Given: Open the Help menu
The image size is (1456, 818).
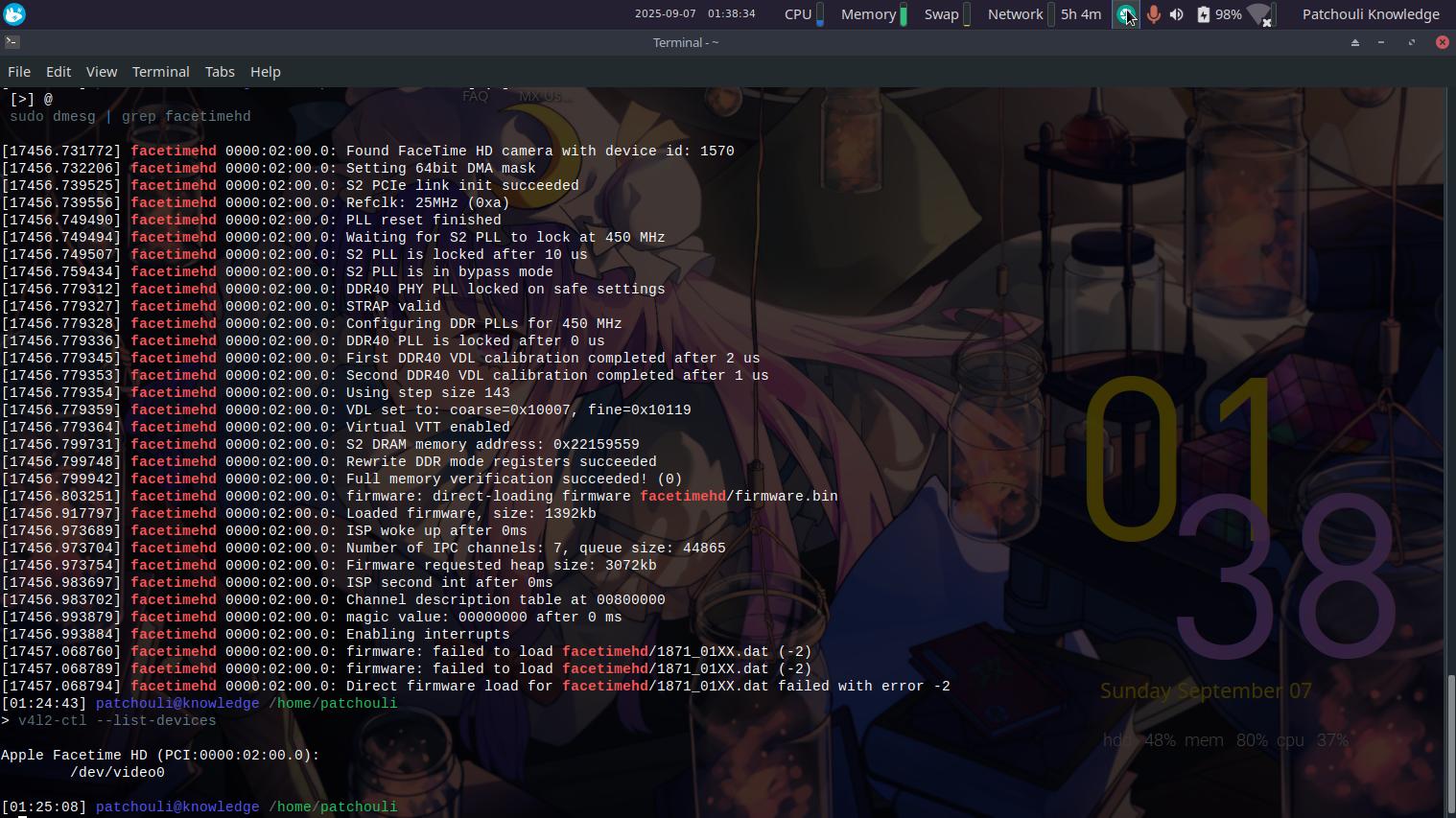Looking at the screenshot, I should pos(266,72).
